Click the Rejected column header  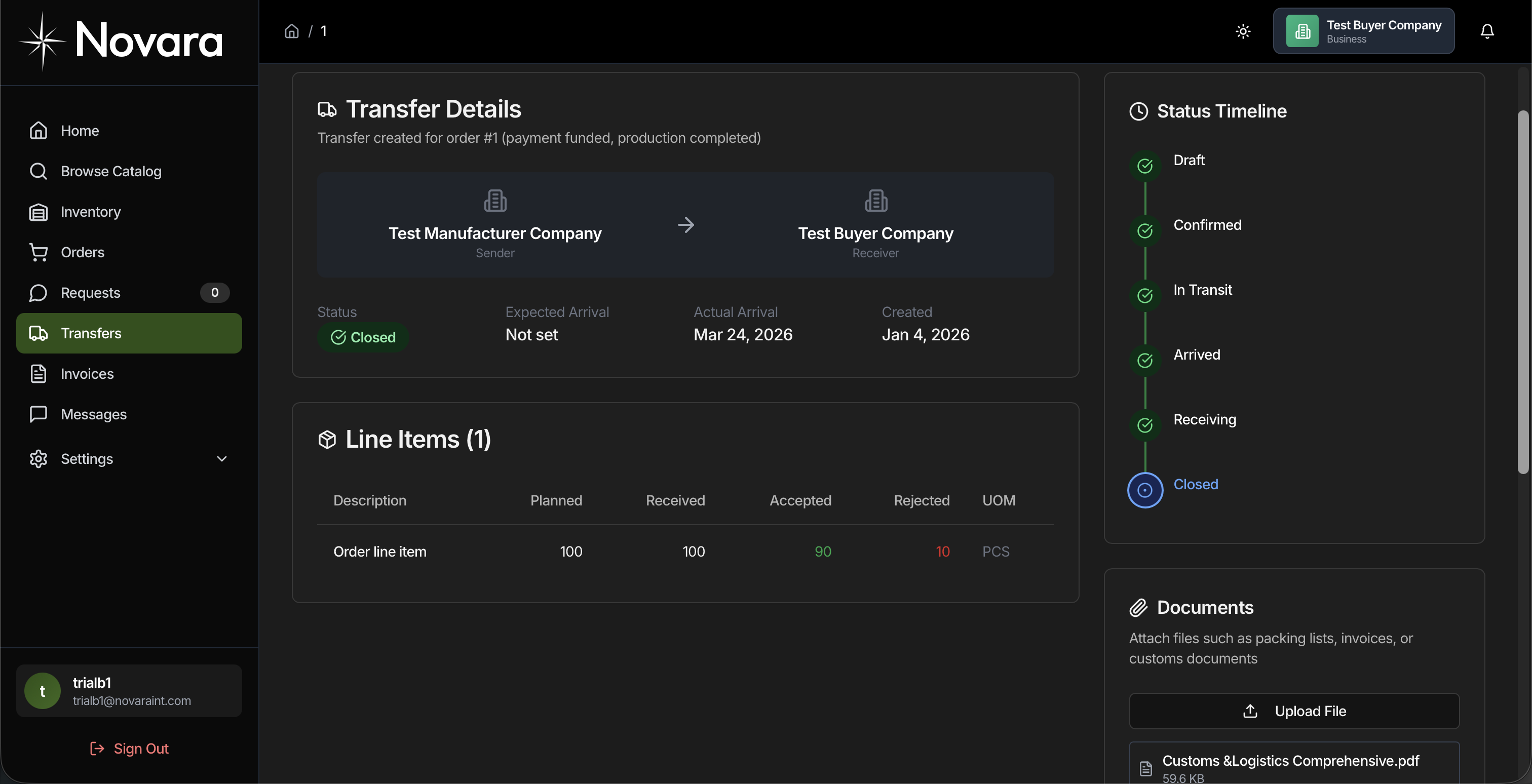[x=921, y=500]
